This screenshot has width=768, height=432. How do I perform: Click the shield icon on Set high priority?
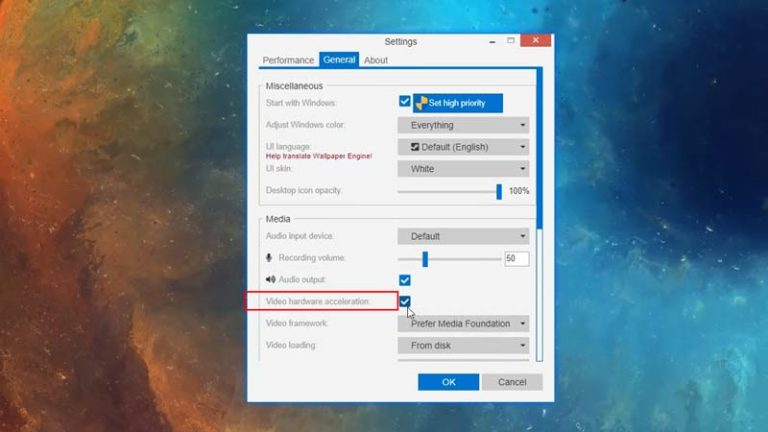422,103
